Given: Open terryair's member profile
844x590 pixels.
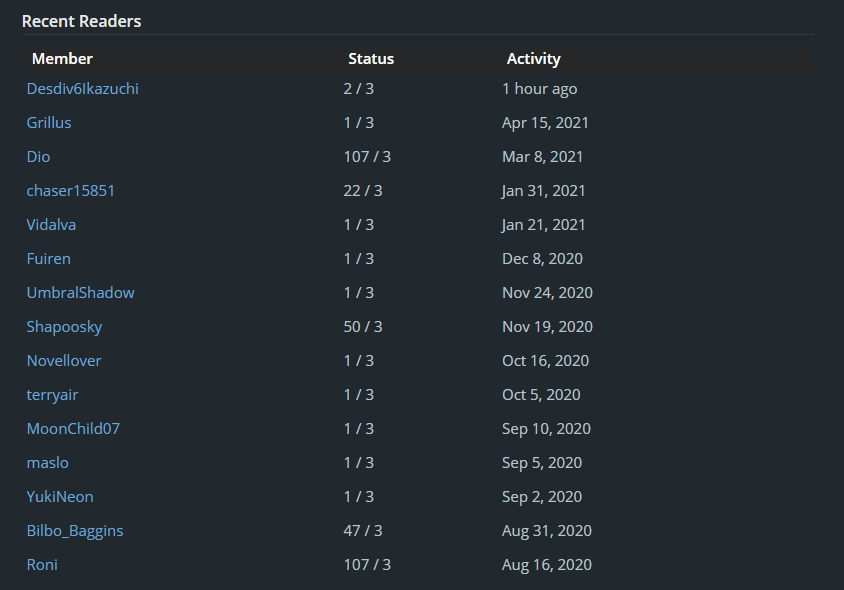Looking at the screenshot, I should (x=52, y=395).
